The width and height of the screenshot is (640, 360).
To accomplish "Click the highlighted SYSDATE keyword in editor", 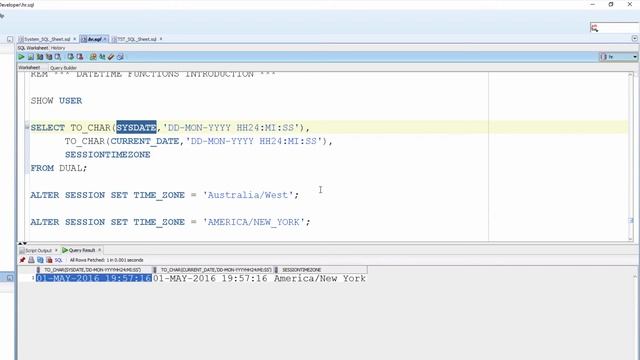I will point(136,128).
